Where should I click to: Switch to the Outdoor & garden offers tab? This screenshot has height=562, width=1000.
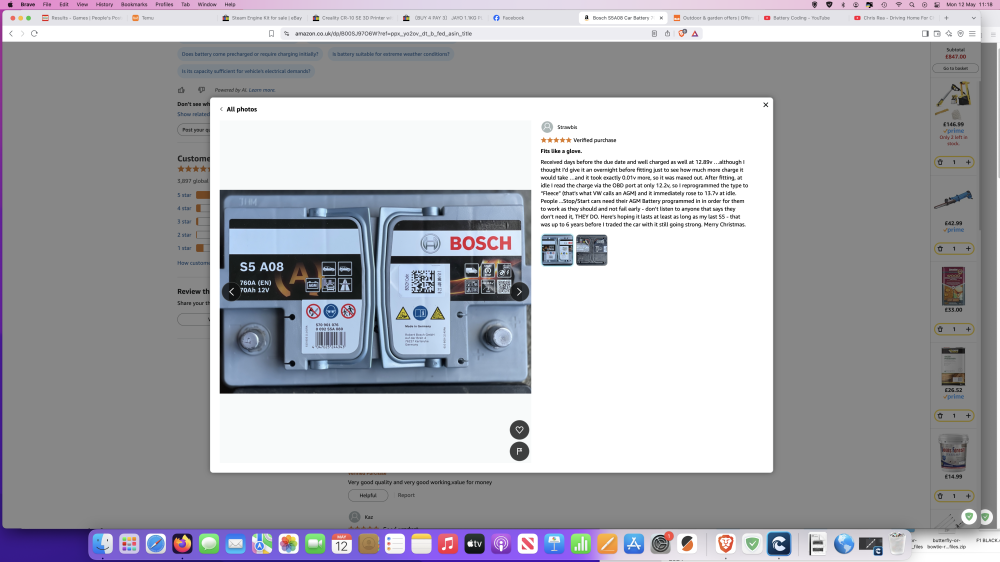pos(713,18)
